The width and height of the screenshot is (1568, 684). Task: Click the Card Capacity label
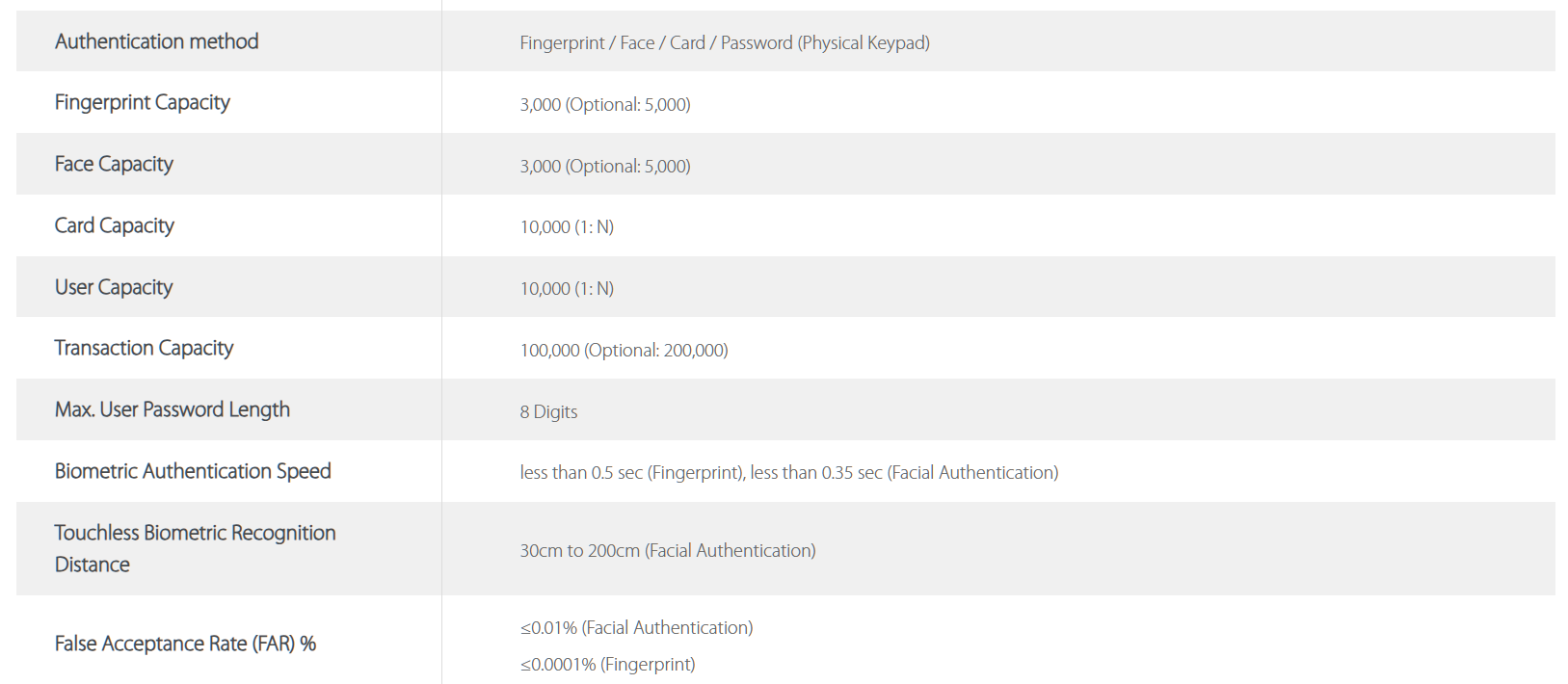click(114, 225)
